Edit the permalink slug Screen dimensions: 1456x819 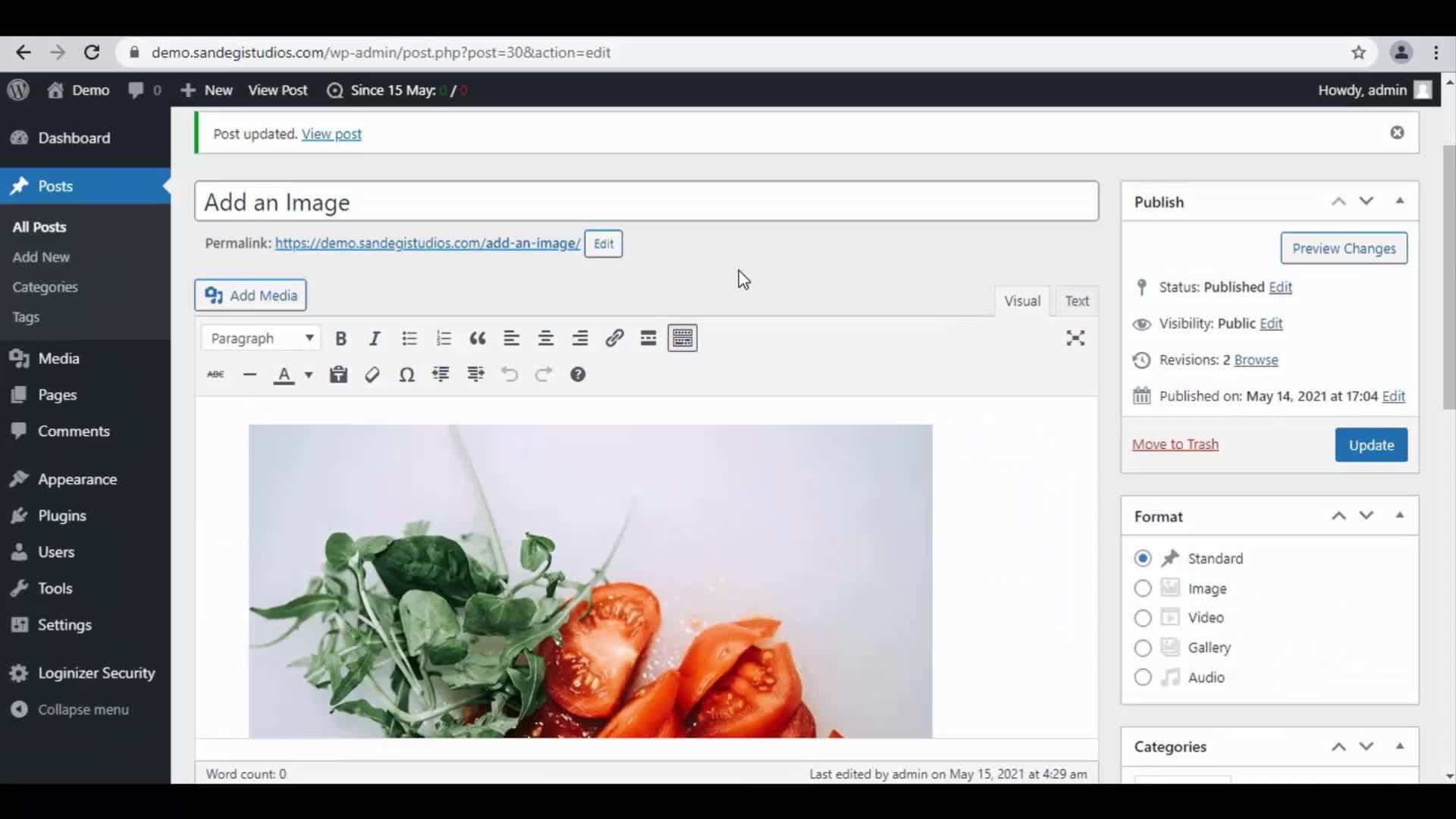pyautogui.click(x=604, y=243)
